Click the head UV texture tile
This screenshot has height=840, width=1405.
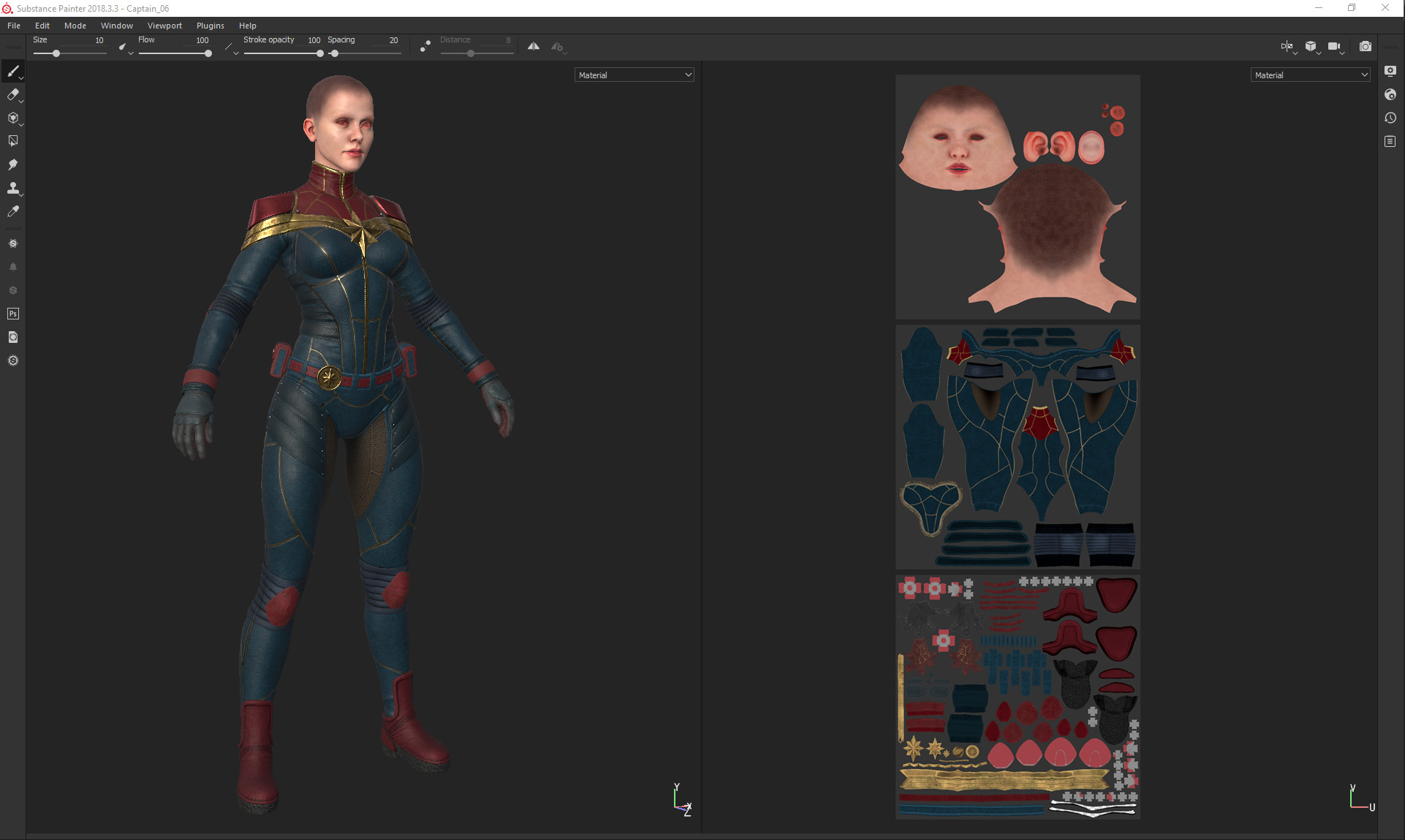click(x=1018, y=197)
